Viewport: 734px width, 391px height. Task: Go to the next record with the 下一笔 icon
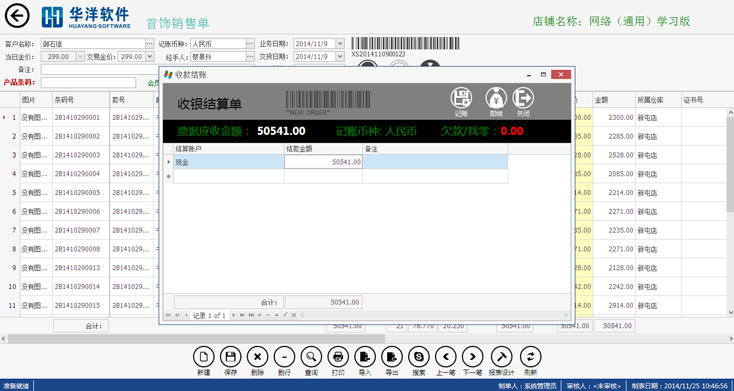472,357
